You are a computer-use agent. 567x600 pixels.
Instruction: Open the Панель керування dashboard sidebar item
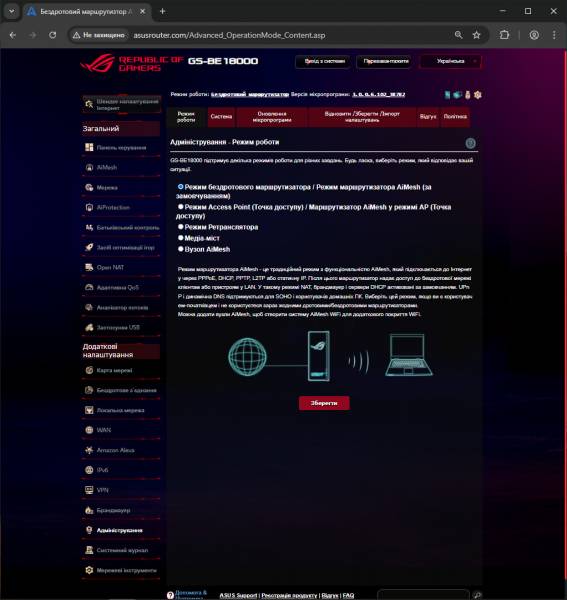(x=121, y=147)
